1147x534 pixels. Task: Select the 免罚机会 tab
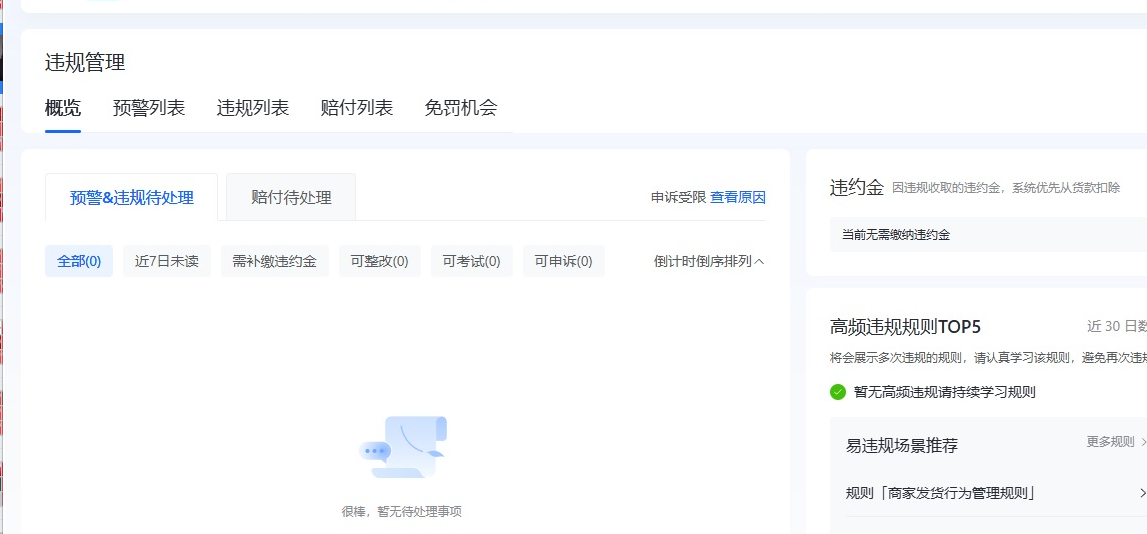pos(461,108)
